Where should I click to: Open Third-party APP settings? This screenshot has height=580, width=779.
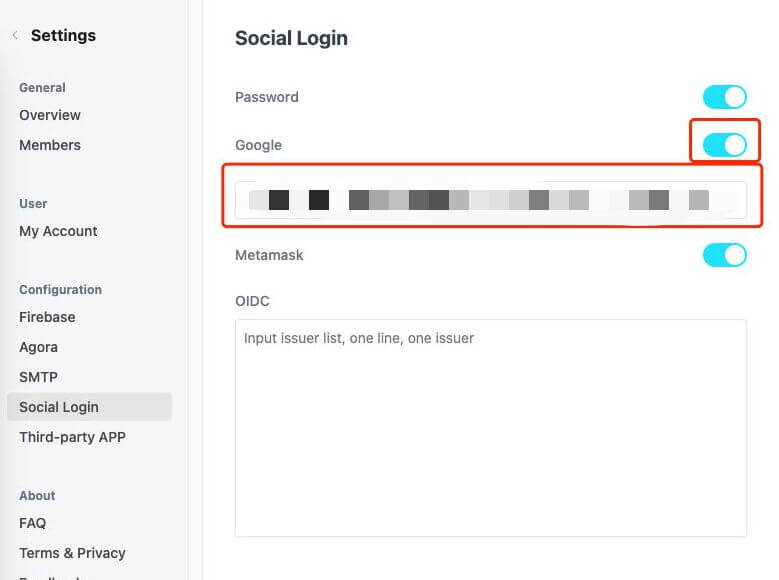point(72,437)
